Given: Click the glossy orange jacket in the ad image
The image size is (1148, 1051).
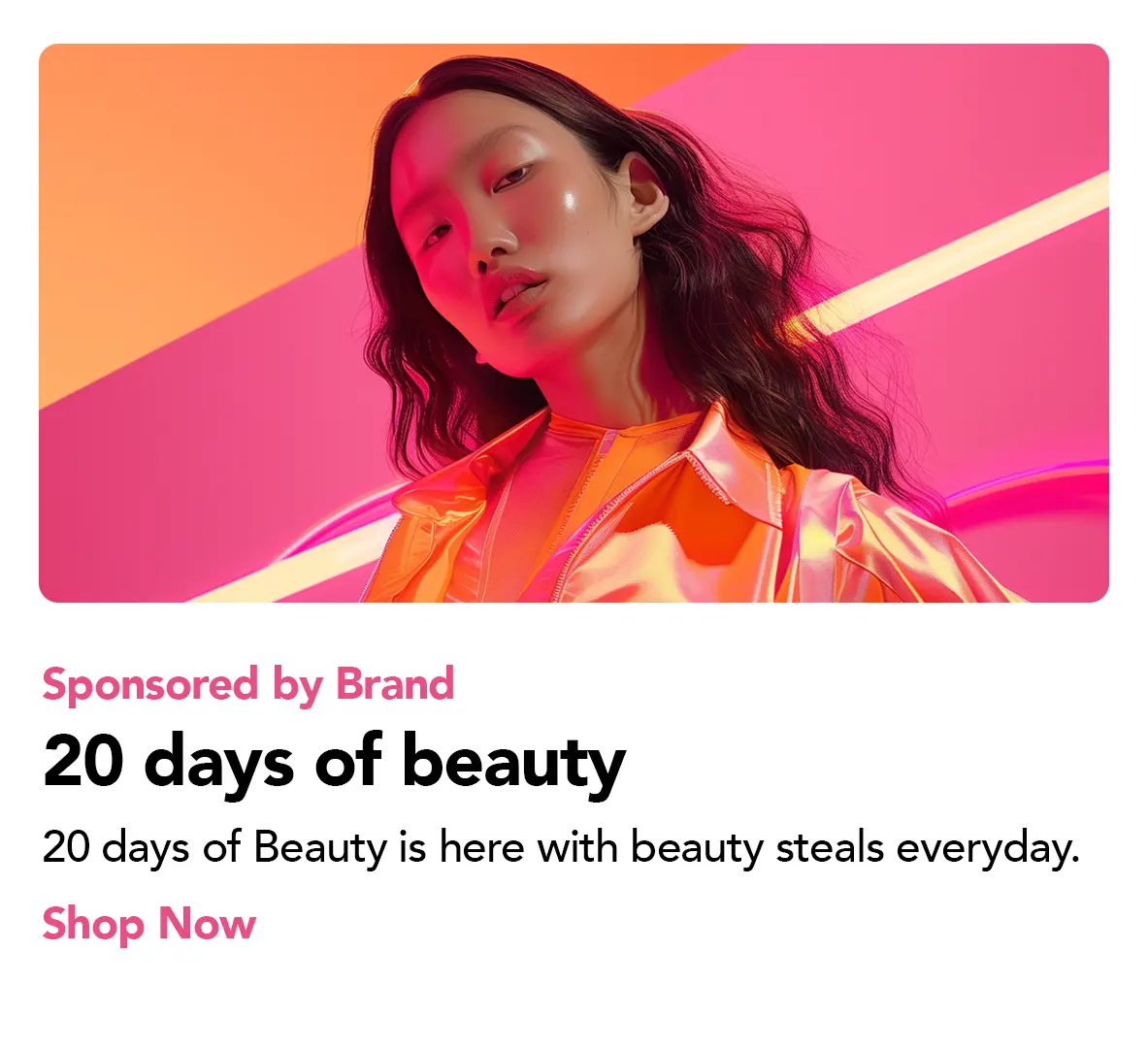Looking at the screenshot, I should point(659,512).
